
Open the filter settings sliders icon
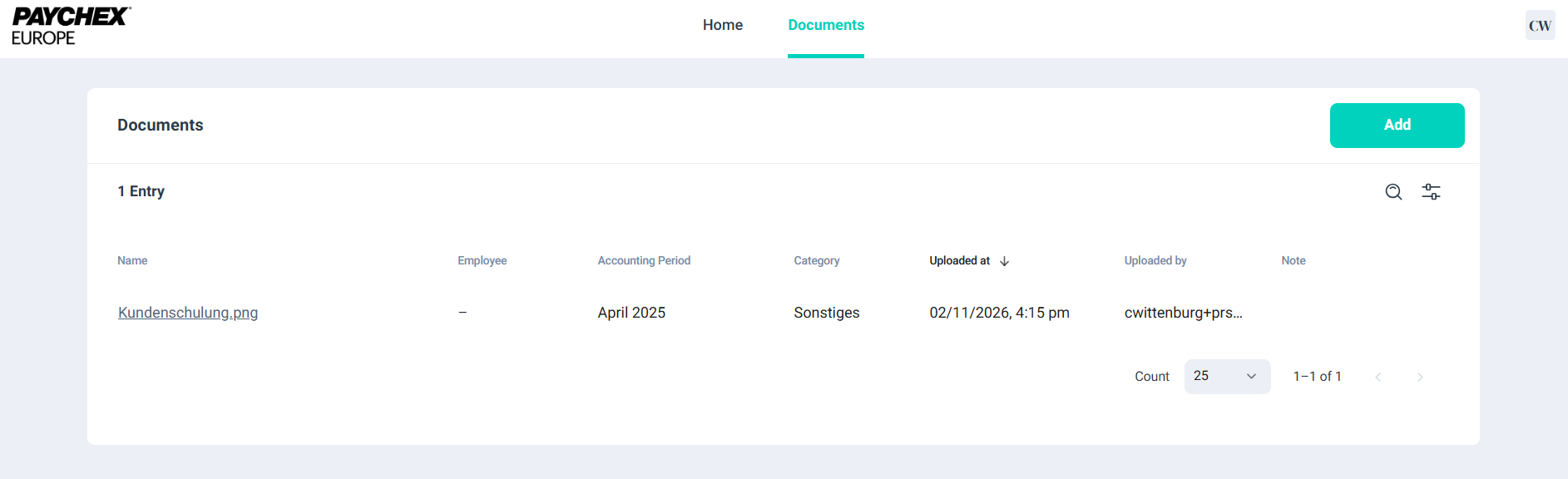(x=1431, y=192)
